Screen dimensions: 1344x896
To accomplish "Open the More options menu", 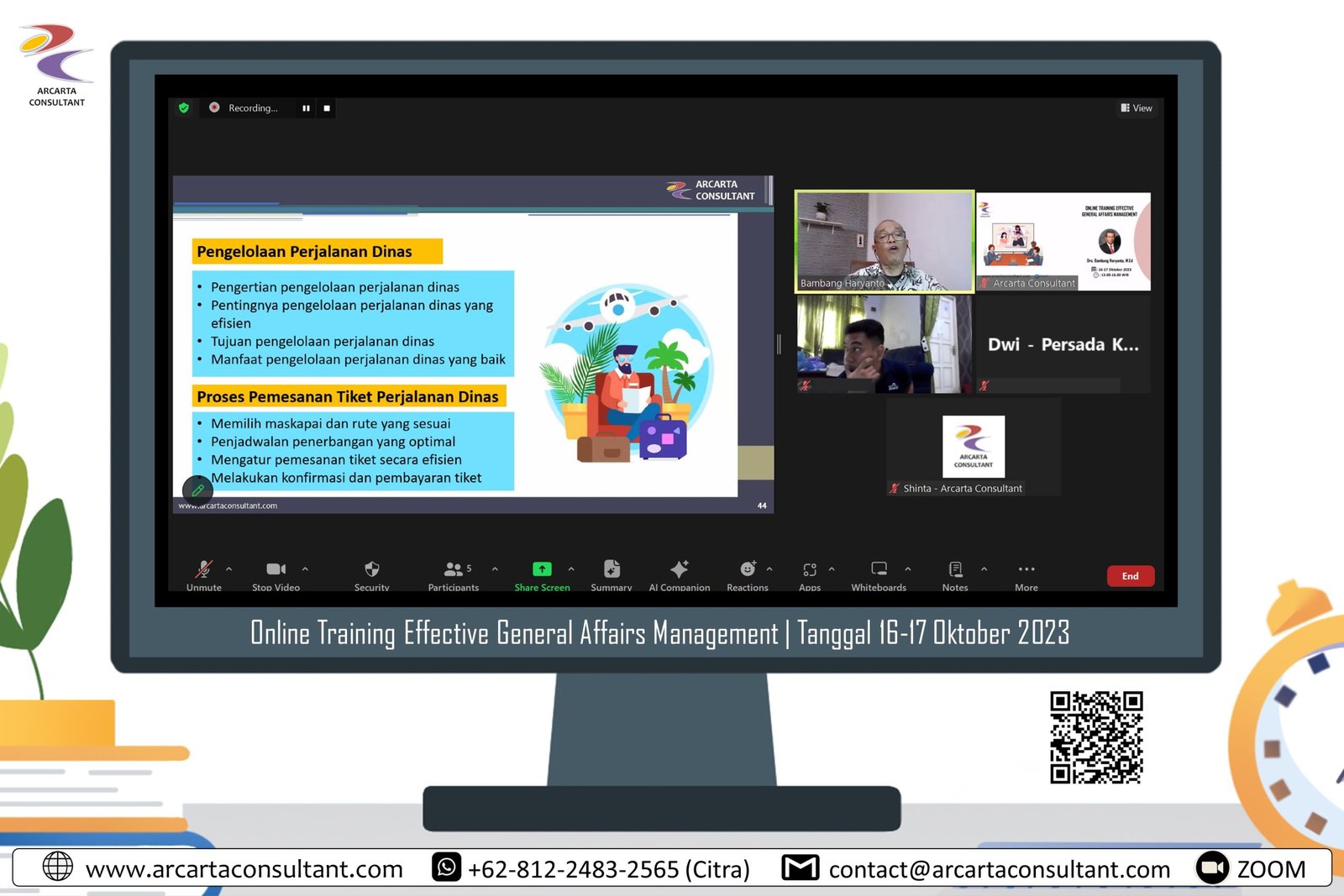I will pyautogui.click(x=1026, y=571).
